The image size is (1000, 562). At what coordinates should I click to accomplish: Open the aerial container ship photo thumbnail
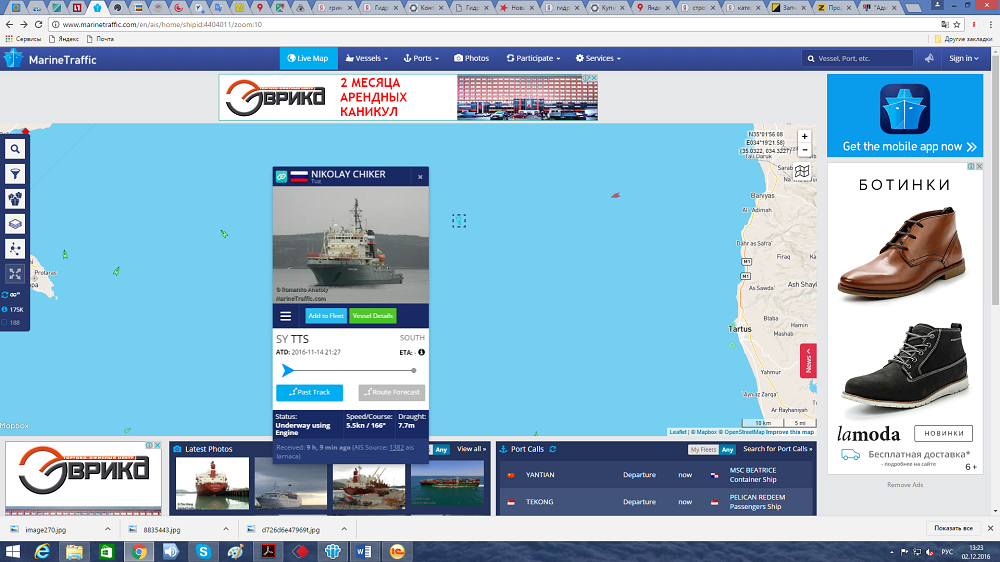click(x=448, y=483)
